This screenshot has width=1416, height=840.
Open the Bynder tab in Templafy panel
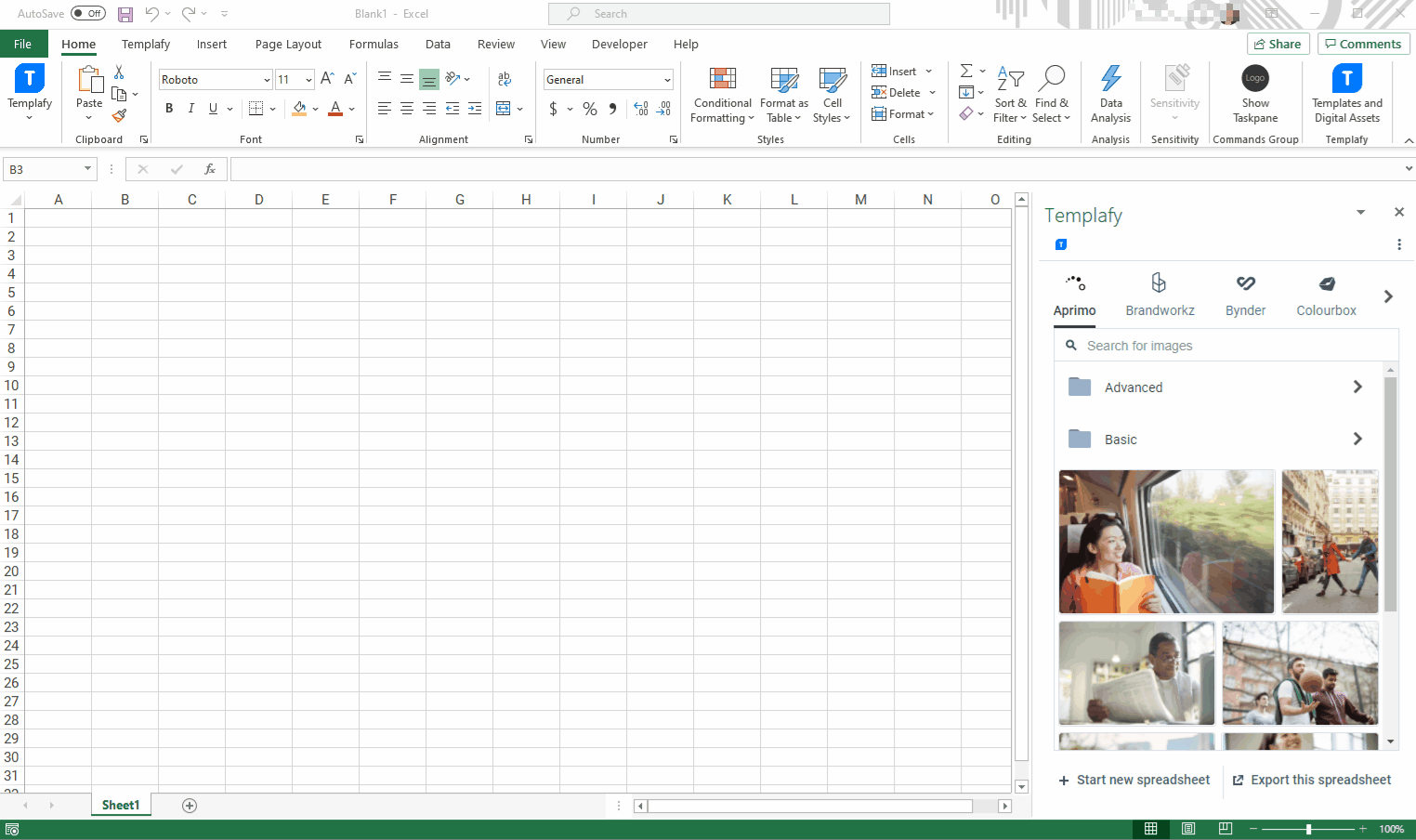coord(1245,294)
